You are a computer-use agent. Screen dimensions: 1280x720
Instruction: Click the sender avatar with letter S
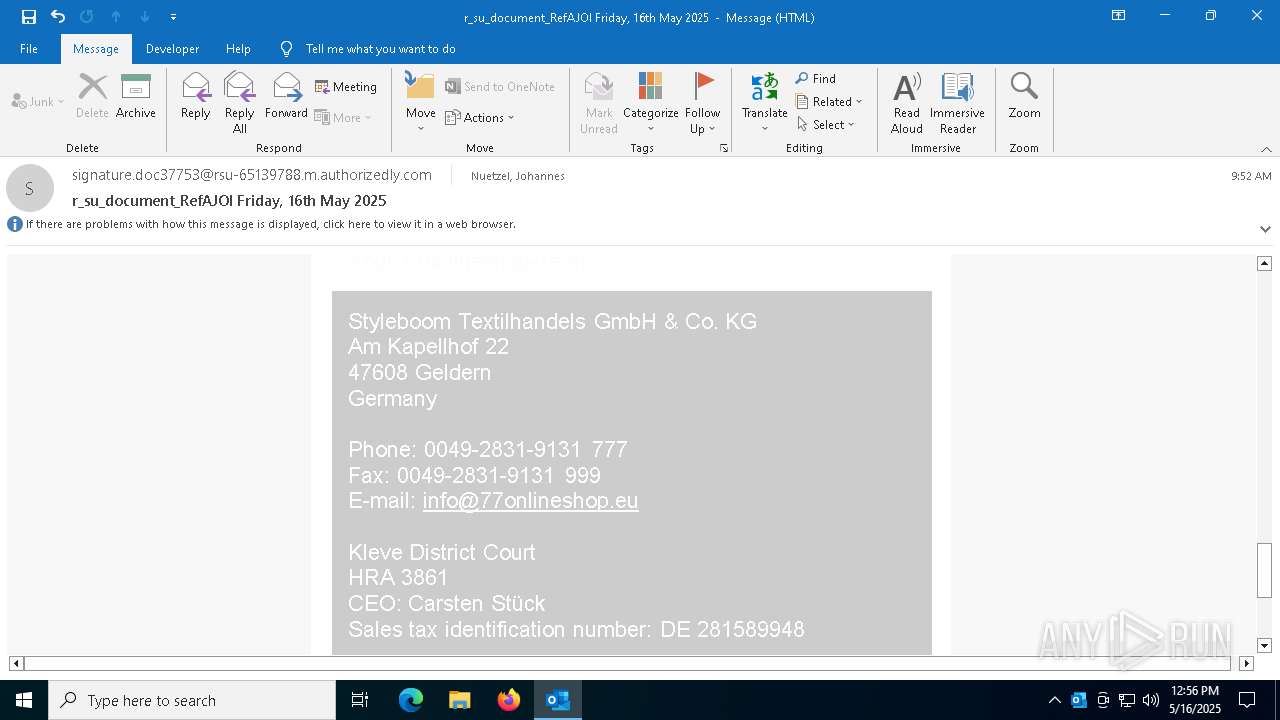tap(30, 188)
